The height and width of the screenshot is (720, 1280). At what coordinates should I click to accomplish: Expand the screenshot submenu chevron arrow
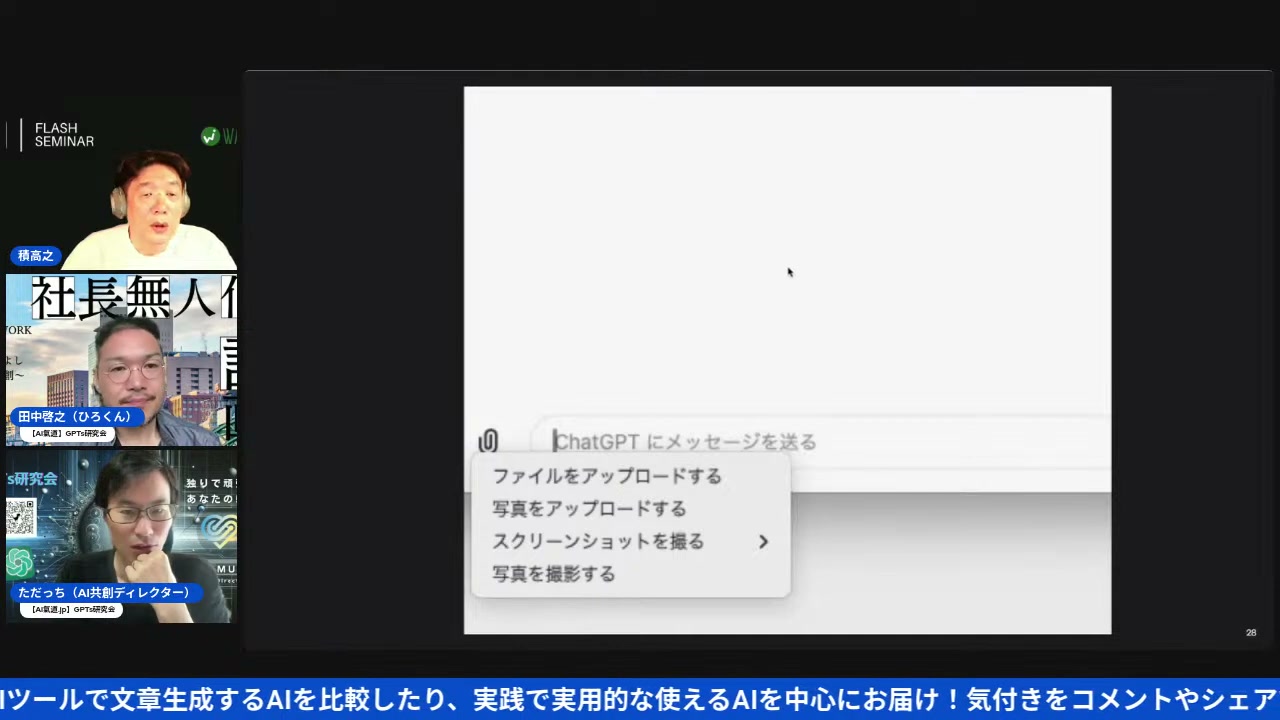763,542
